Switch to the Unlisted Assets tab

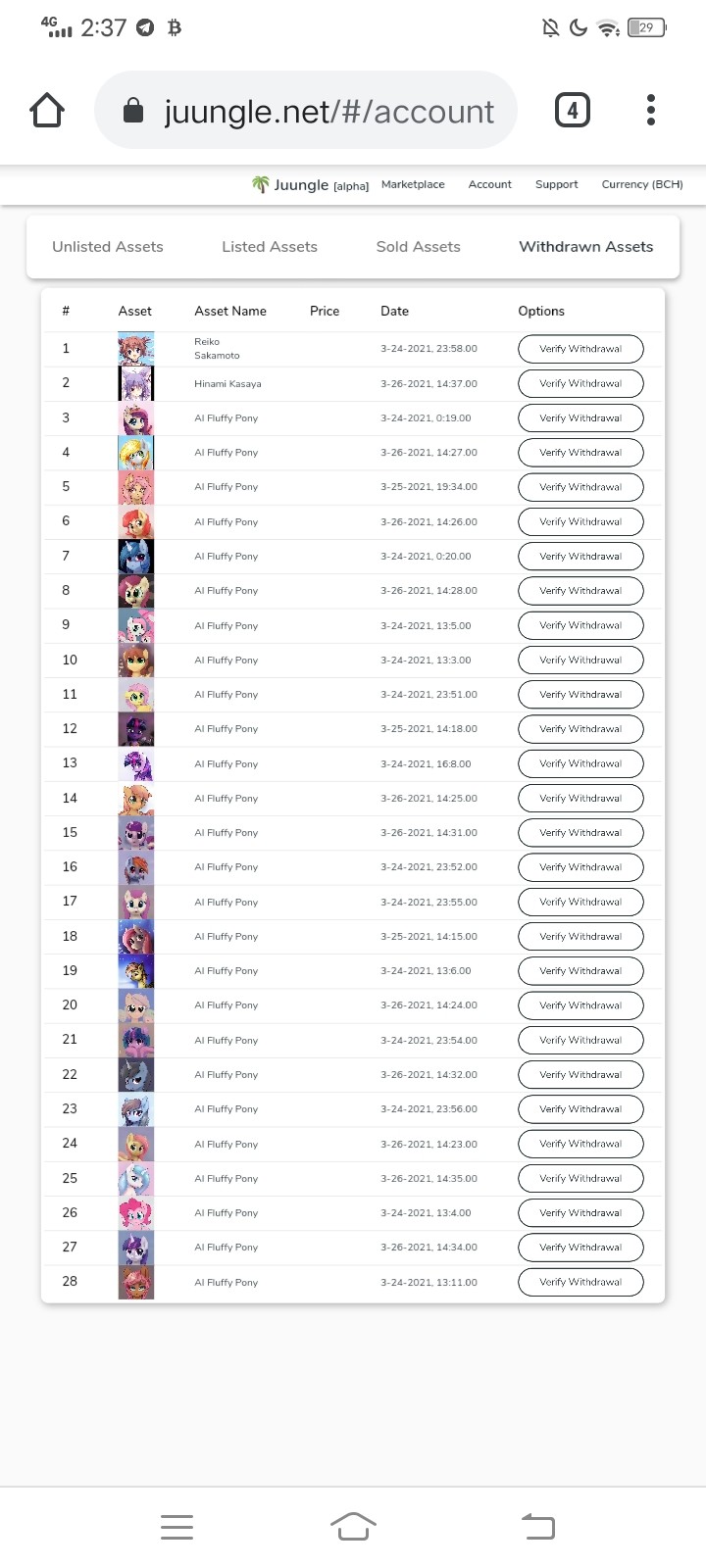108,247
